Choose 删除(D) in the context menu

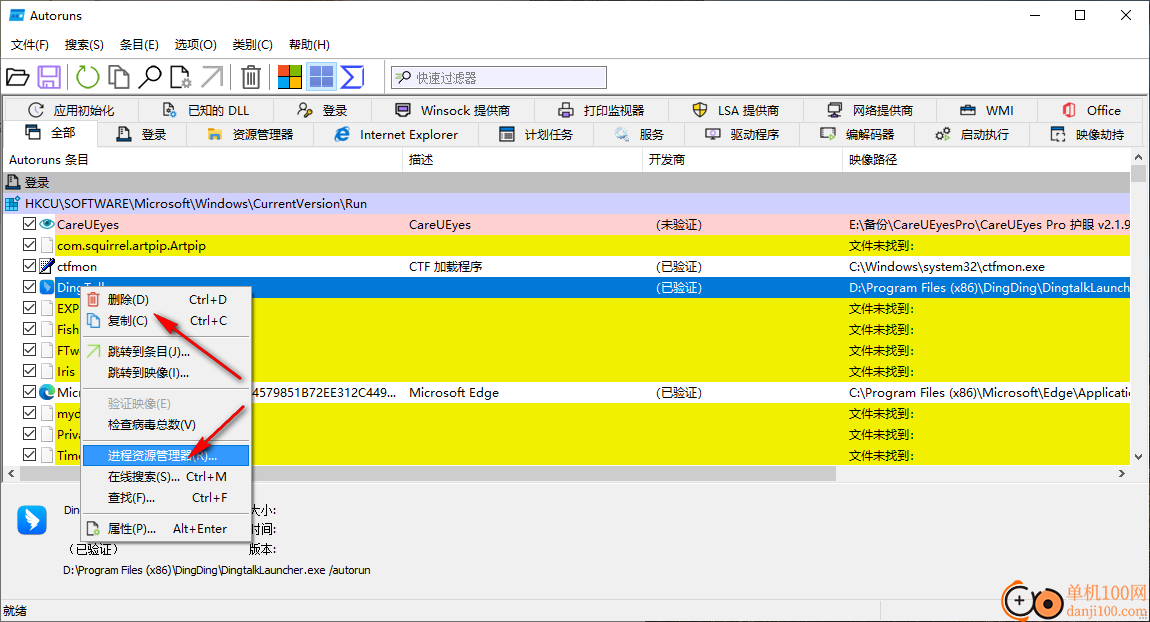(166, 299)
